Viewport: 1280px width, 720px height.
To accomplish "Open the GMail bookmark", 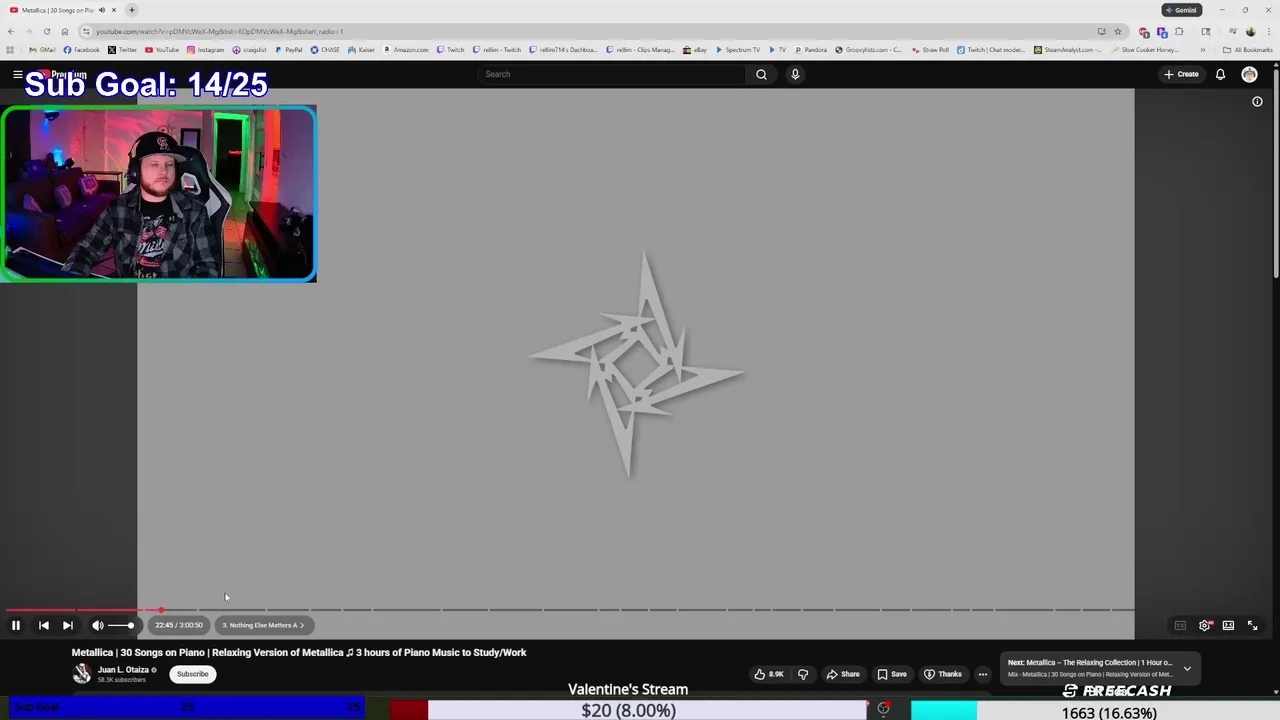I will [42, 49].
